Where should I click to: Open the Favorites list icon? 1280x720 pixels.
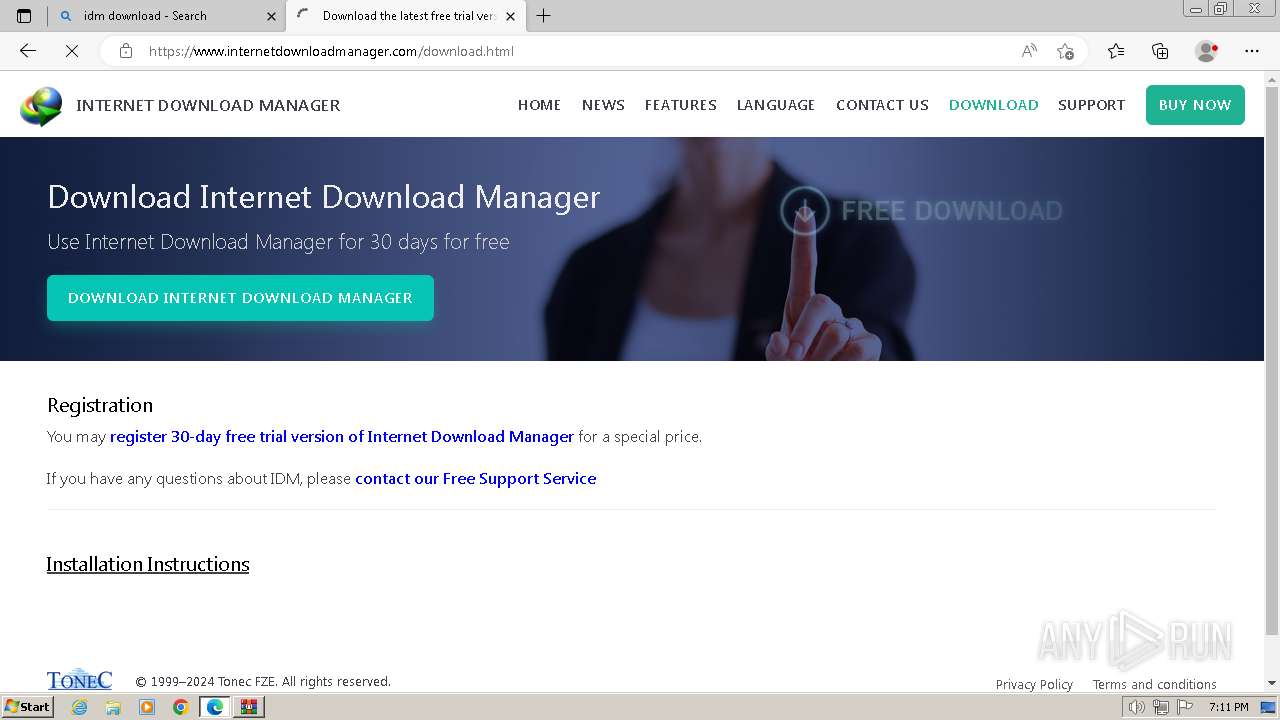pyautogui.click(x=1116, y=51)
